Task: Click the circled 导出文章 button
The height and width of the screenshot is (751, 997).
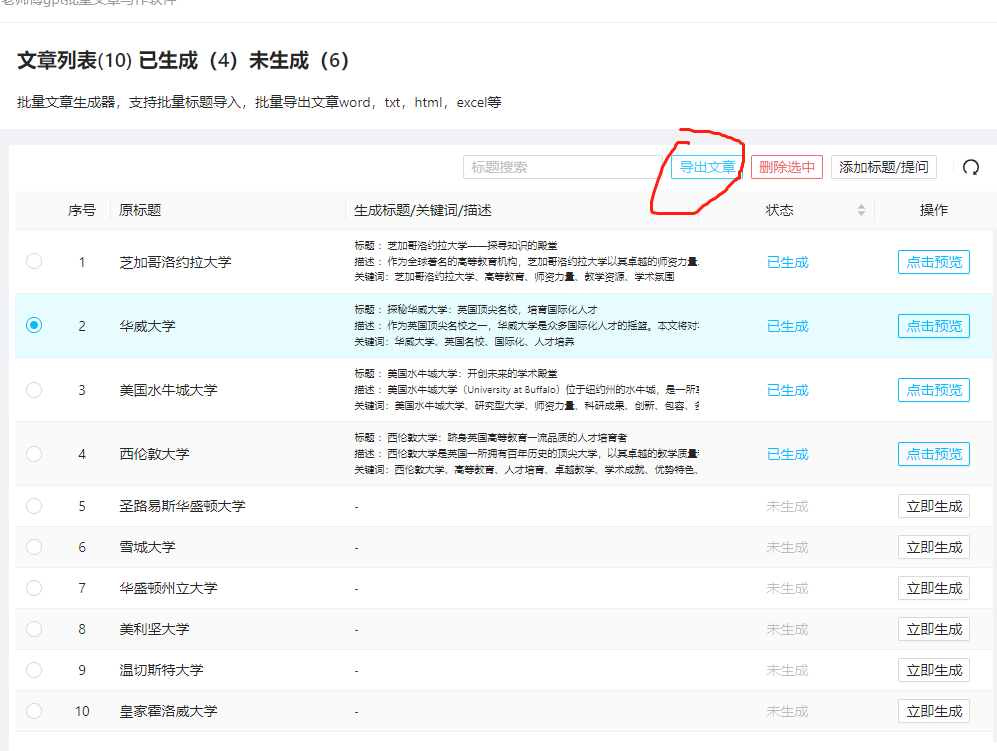Action: 706,167
